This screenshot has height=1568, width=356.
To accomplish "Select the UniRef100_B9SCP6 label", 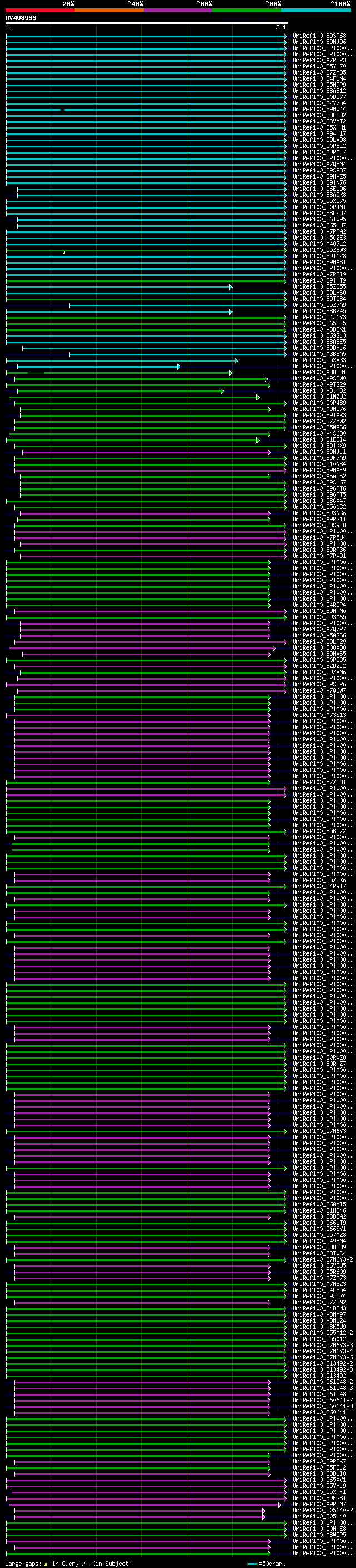I will click(319, 684).
